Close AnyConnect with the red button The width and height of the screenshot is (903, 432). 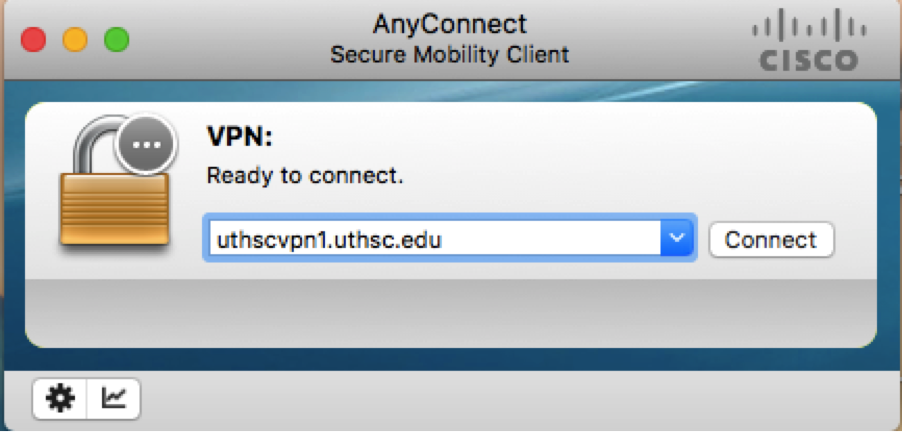[34, 40]
